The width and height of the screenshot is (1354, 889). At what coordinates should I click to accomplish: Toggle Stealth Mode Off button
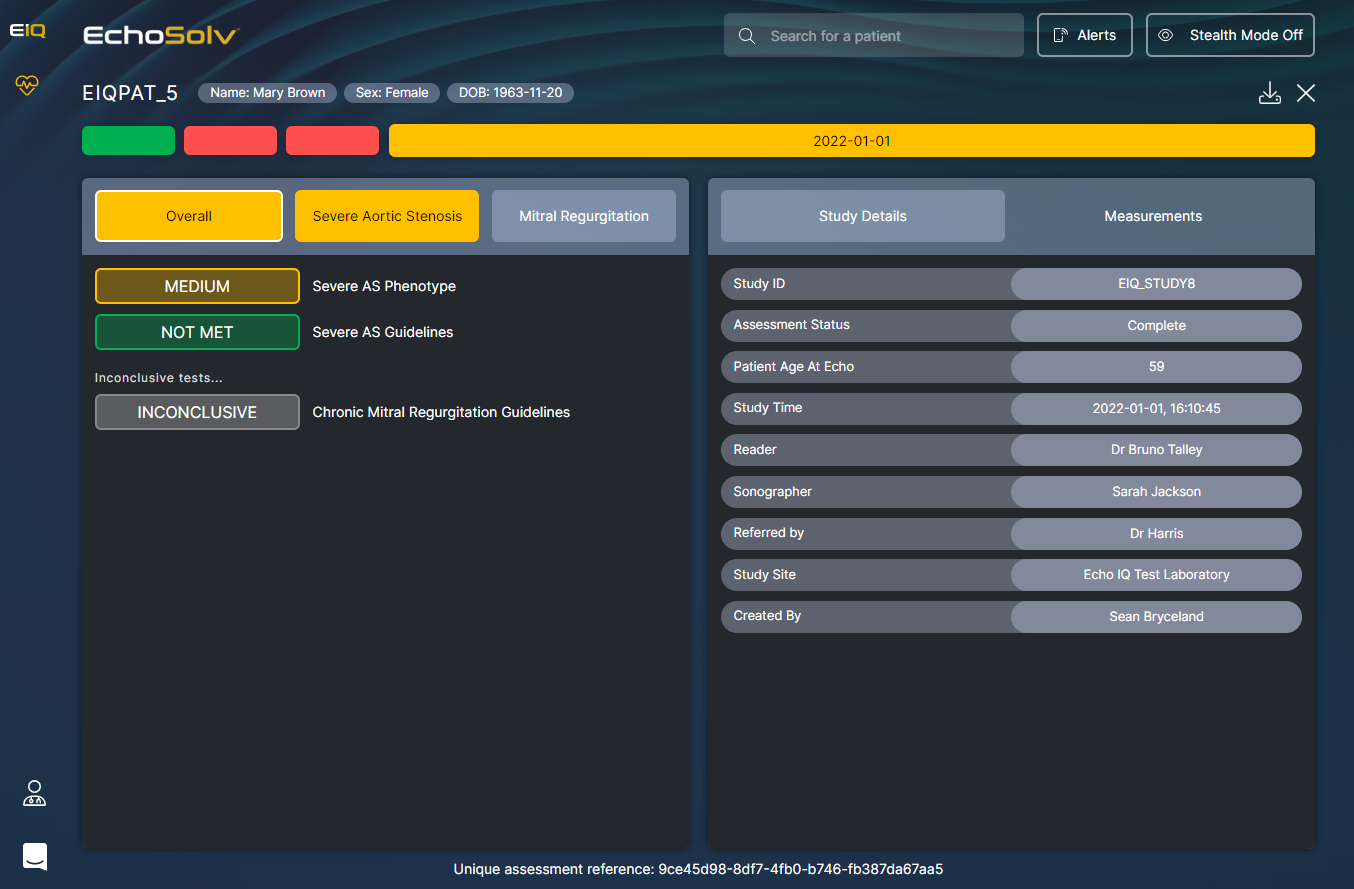1230,35
